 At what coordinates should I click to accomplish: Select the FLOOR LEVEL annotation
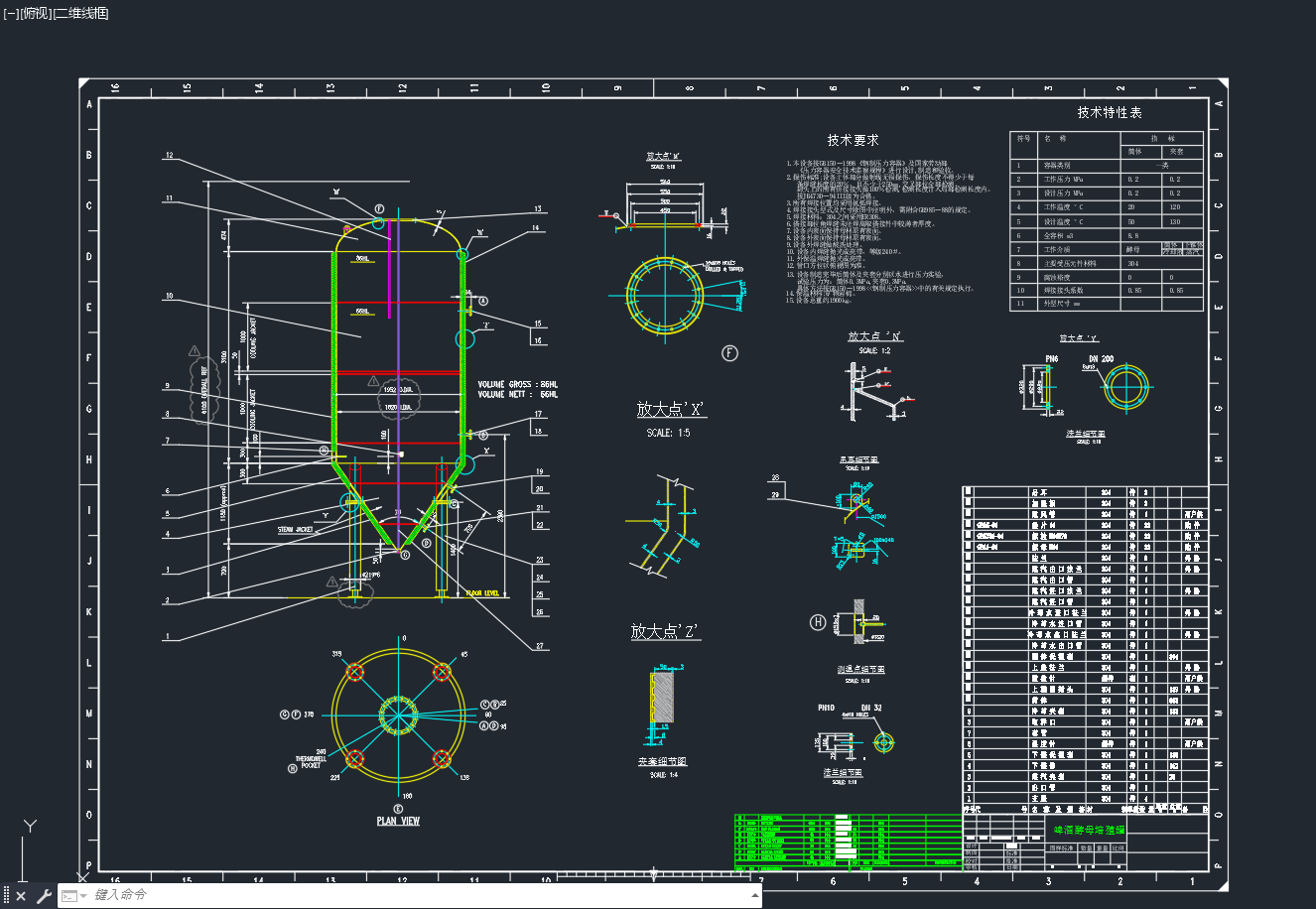pos(482,592)
